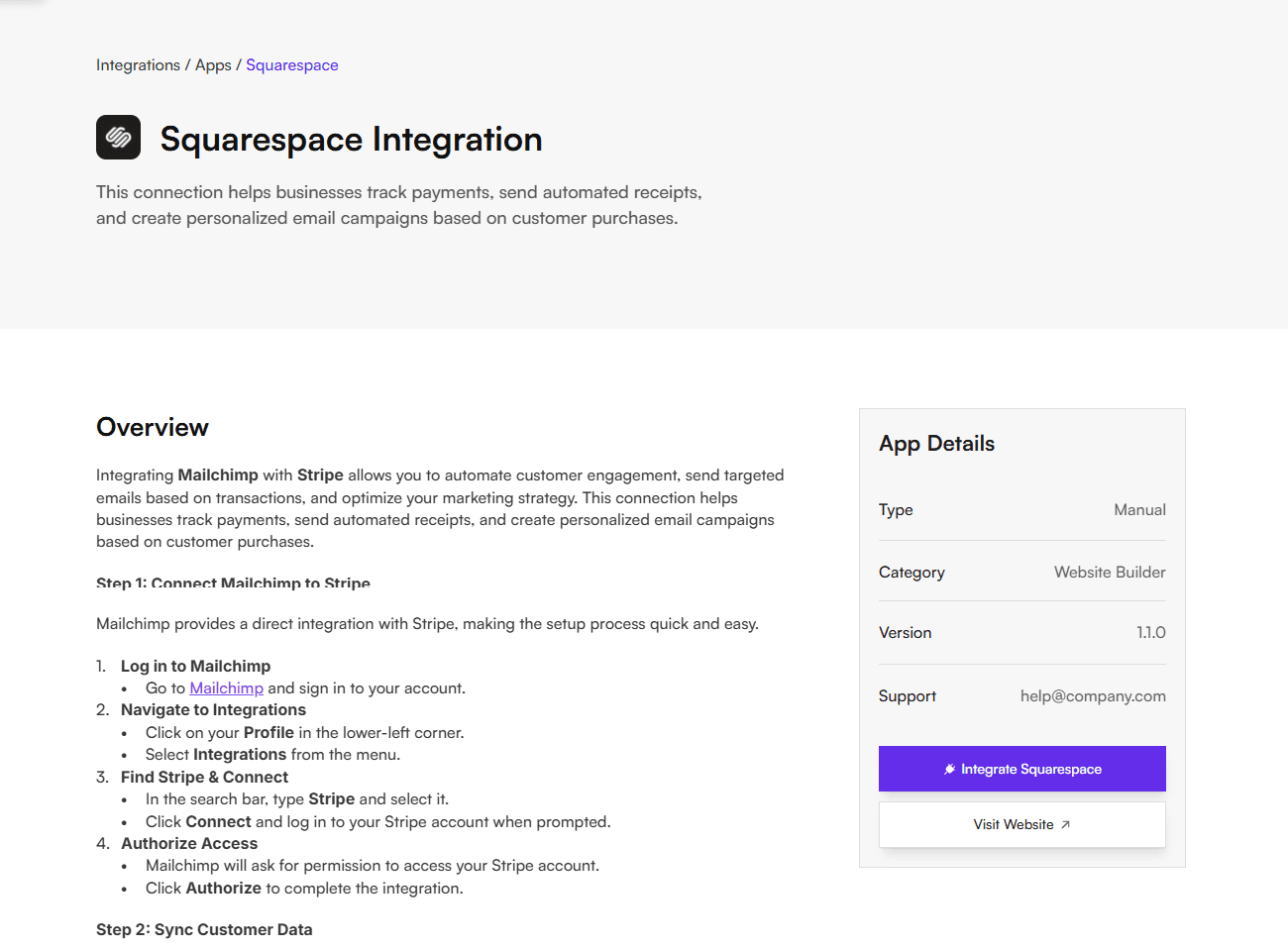Open the Integrations breadcrumb link
Viewport: 1288px width, 950px height.
click(x=138, y=65)
